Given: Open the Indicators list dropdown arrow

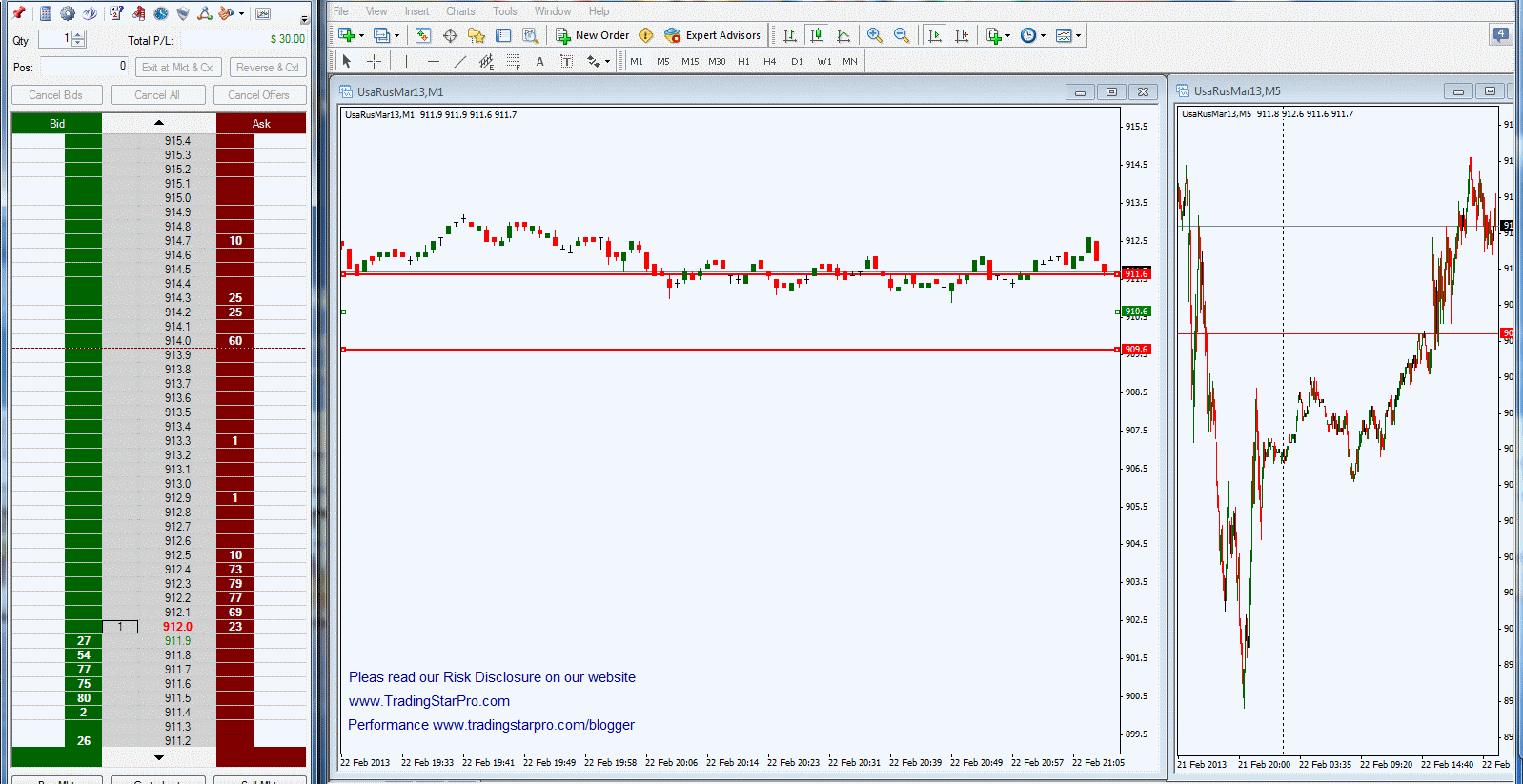Looking at the screenshot, I should 1007,35.
